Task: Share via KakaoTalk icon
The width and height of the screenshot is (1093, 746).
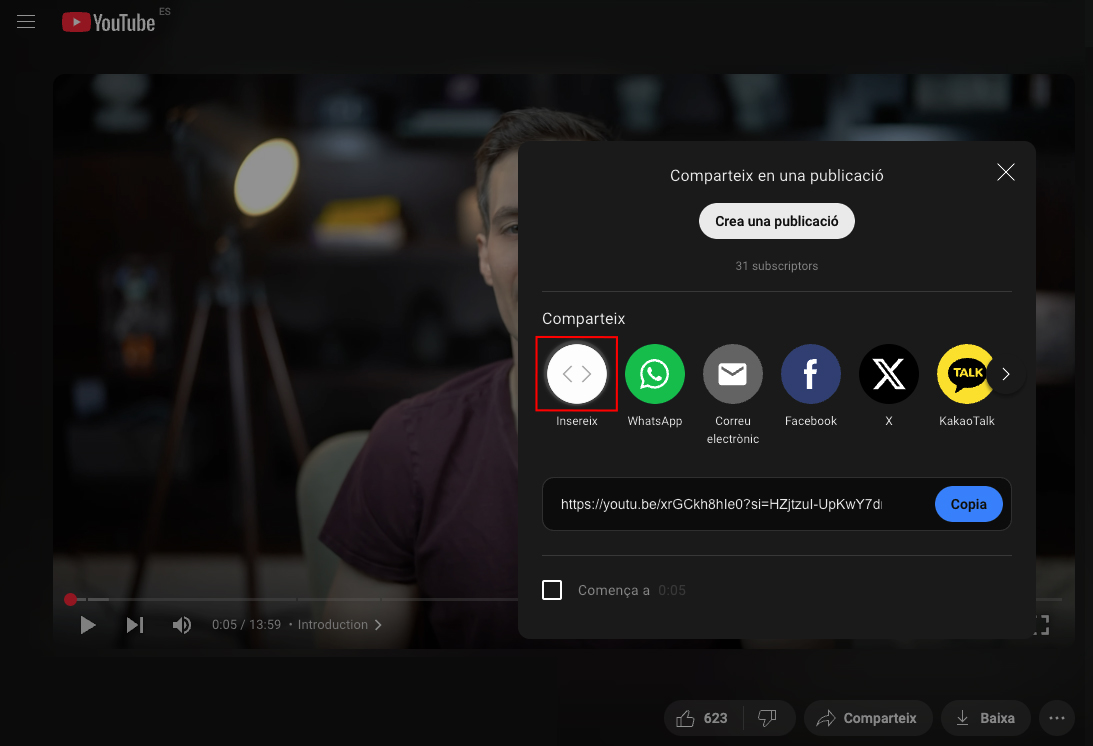Action: click(965, 374)
